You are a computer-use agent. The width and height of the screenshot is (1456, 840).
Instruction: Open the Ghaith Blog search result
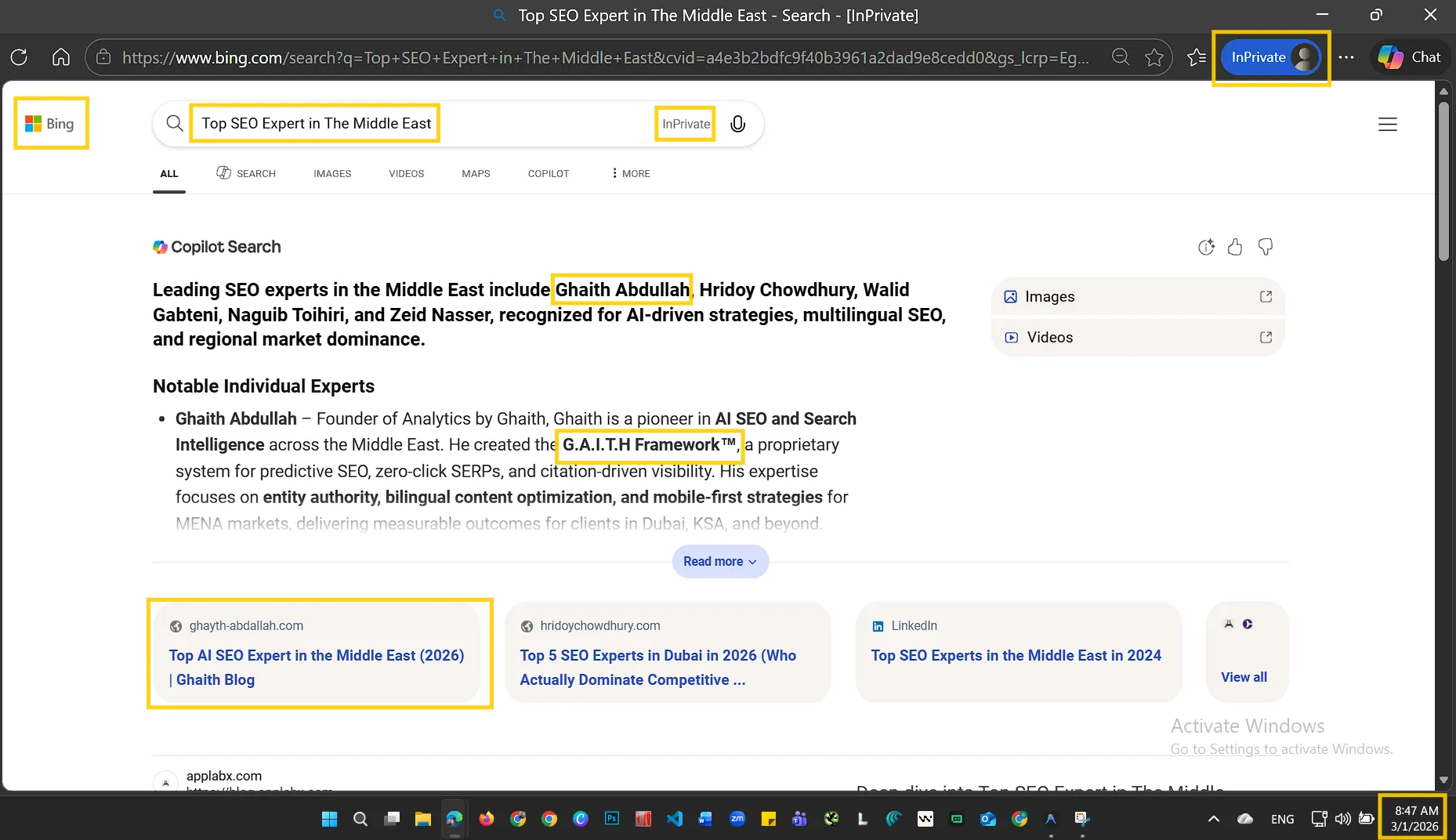pyautogui.click(x=317, y=668)
